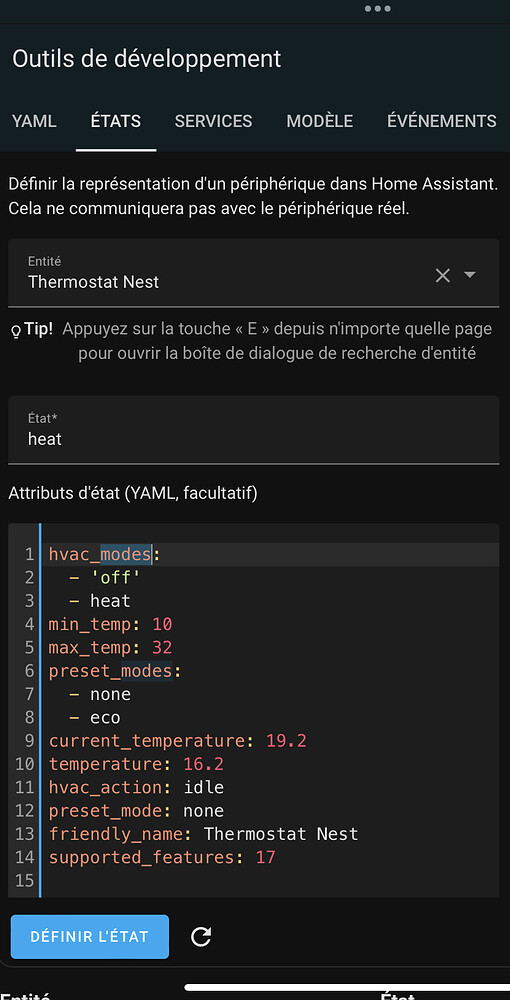510x1000 pixels.
Task: Clear the Thermostat Nest entity selection
Action: pyautogui.click(x=442, y=275)
